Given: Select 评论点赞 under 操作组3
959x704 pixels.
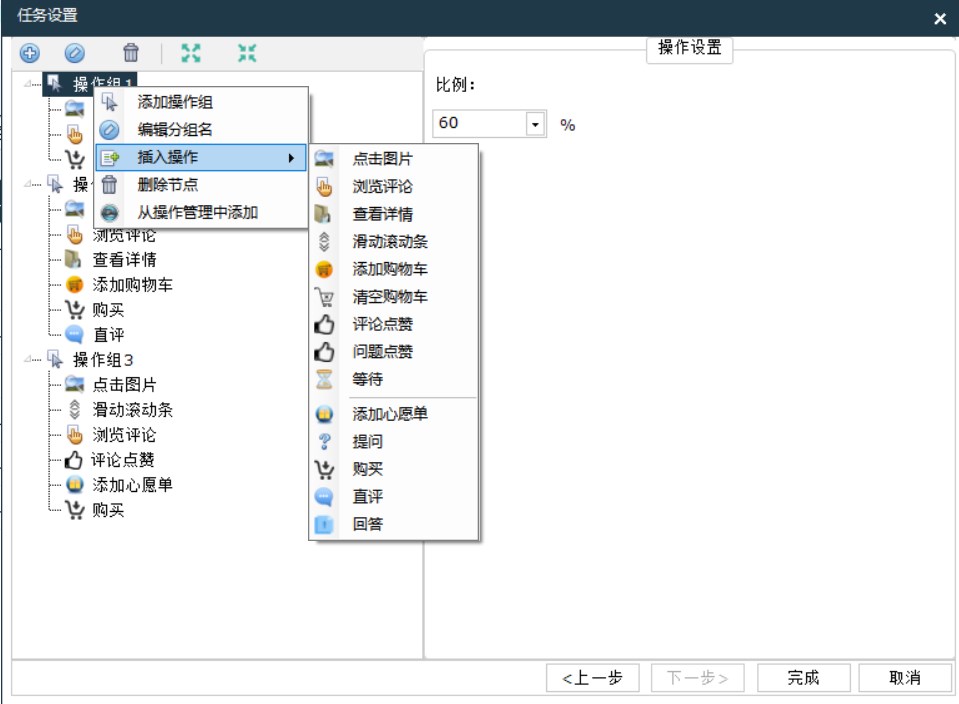Looking at the screenshot, I should click(x=122, y=460).
